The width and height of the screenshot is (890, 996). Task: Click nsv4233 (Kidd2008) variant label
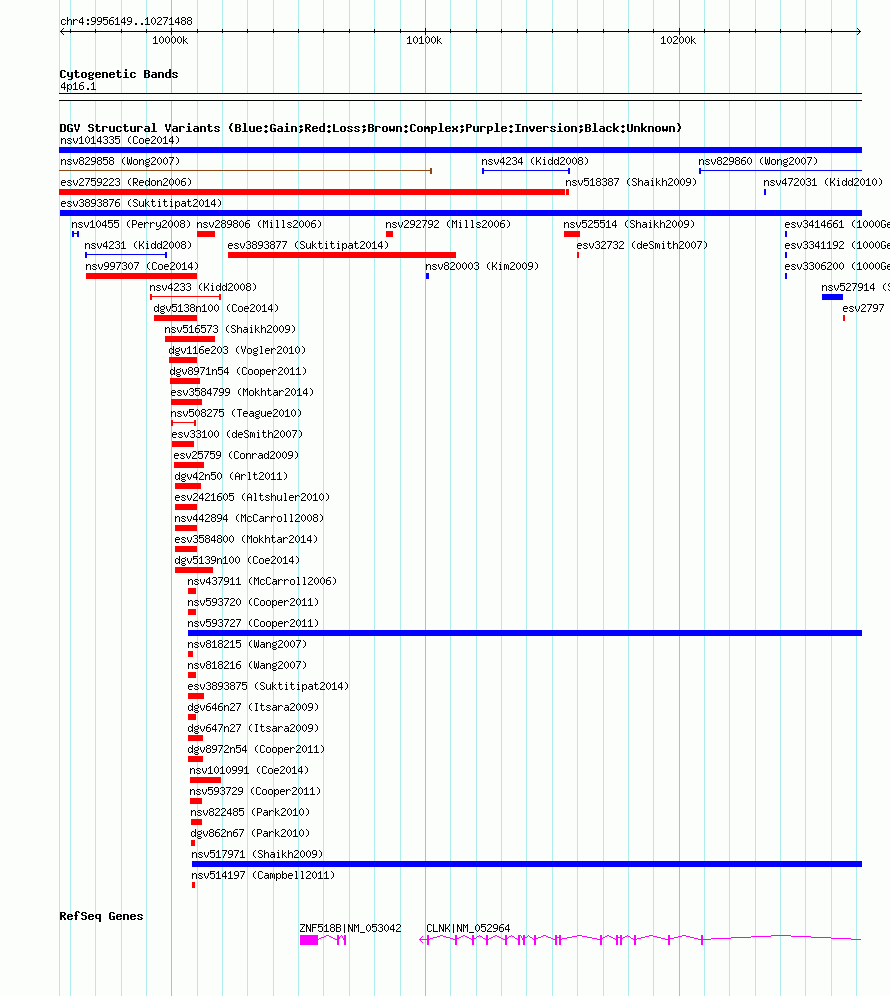click(203, 287)
